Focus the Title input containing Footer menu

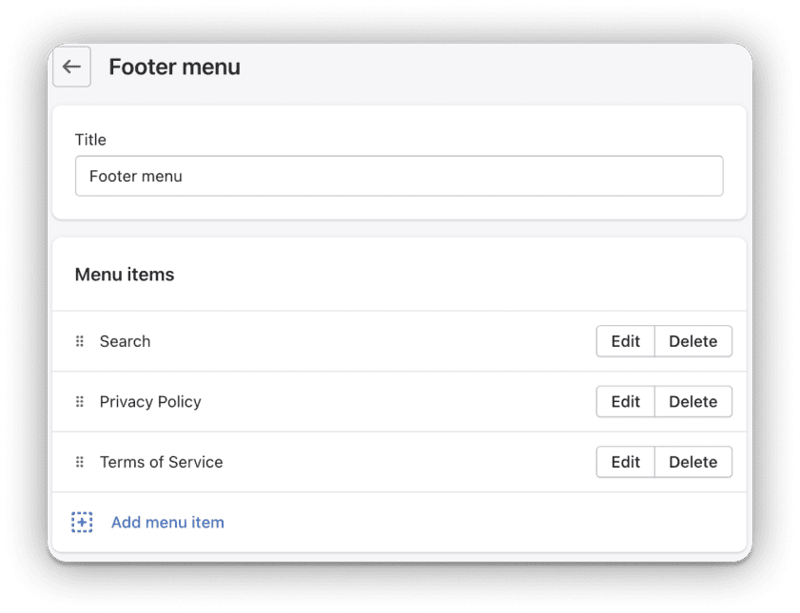399,176
